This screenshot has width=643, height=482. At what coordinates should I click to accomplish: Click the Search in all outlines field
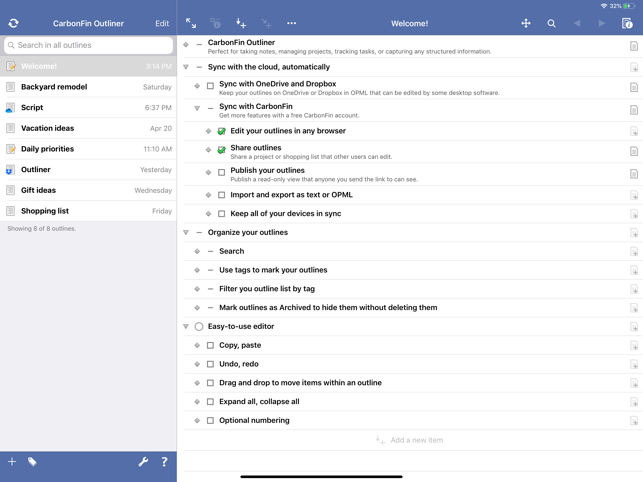click(88, 45)
